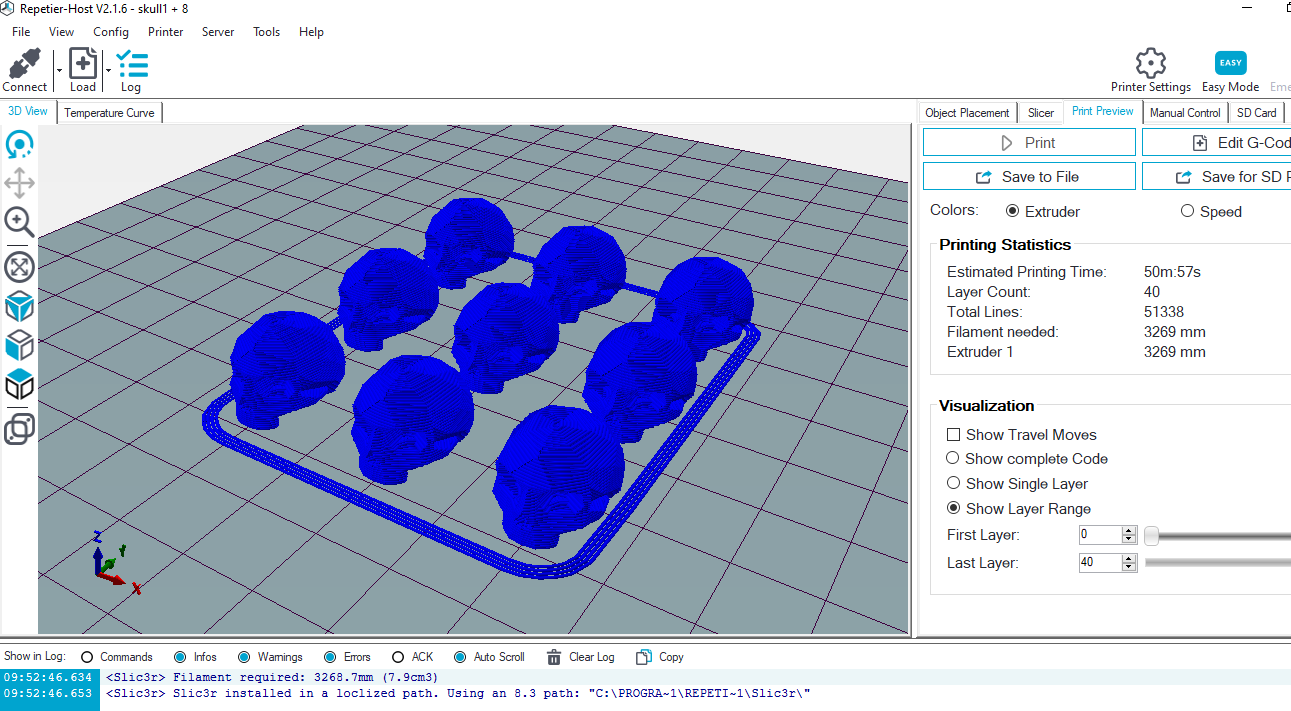The height and width of the screenshot is (711, 1291).
Task: Click the Total Lines value 51338
Action: click(1164, 312)
